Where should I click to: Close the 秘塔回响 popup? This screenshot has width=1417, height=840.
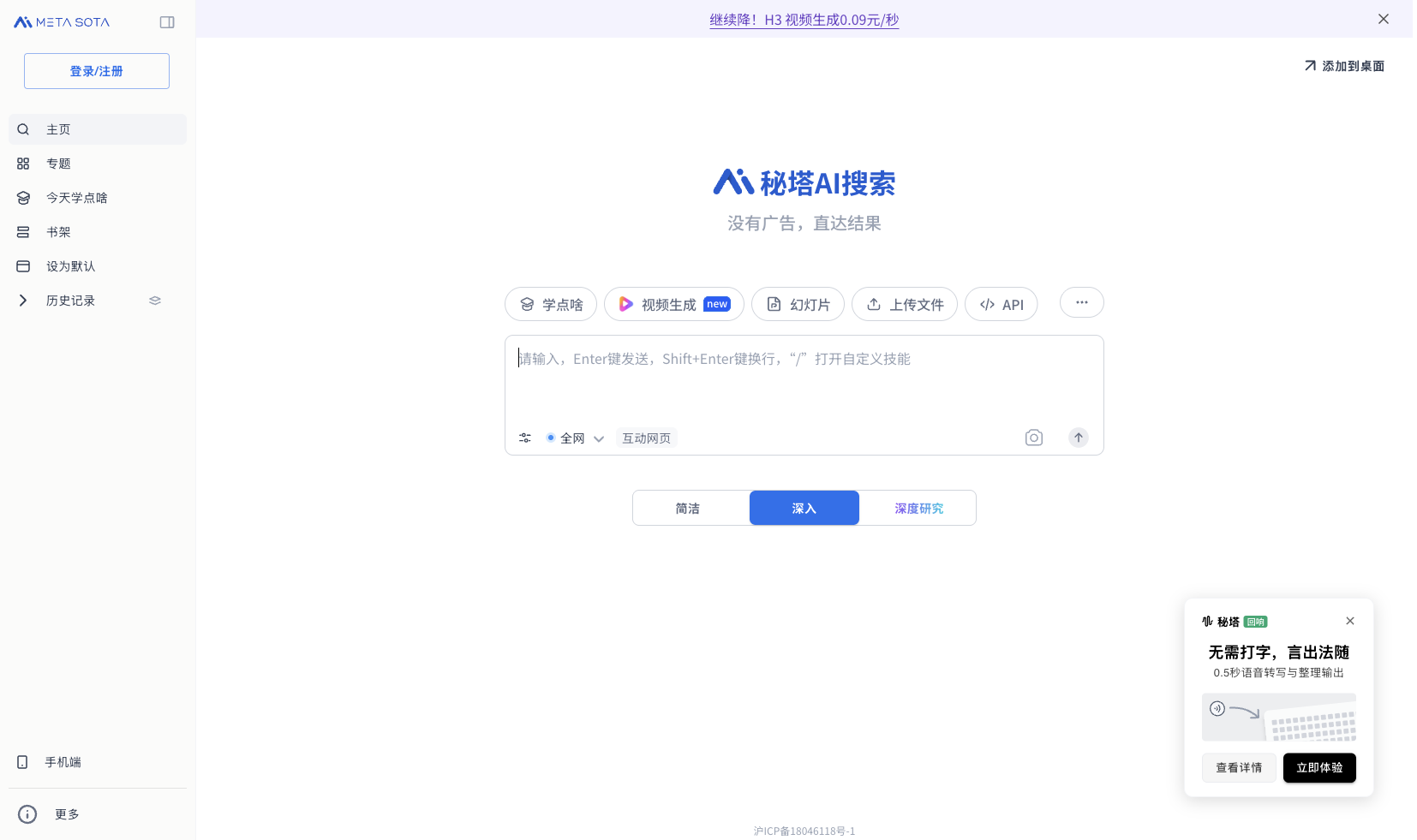[1350, 621]
